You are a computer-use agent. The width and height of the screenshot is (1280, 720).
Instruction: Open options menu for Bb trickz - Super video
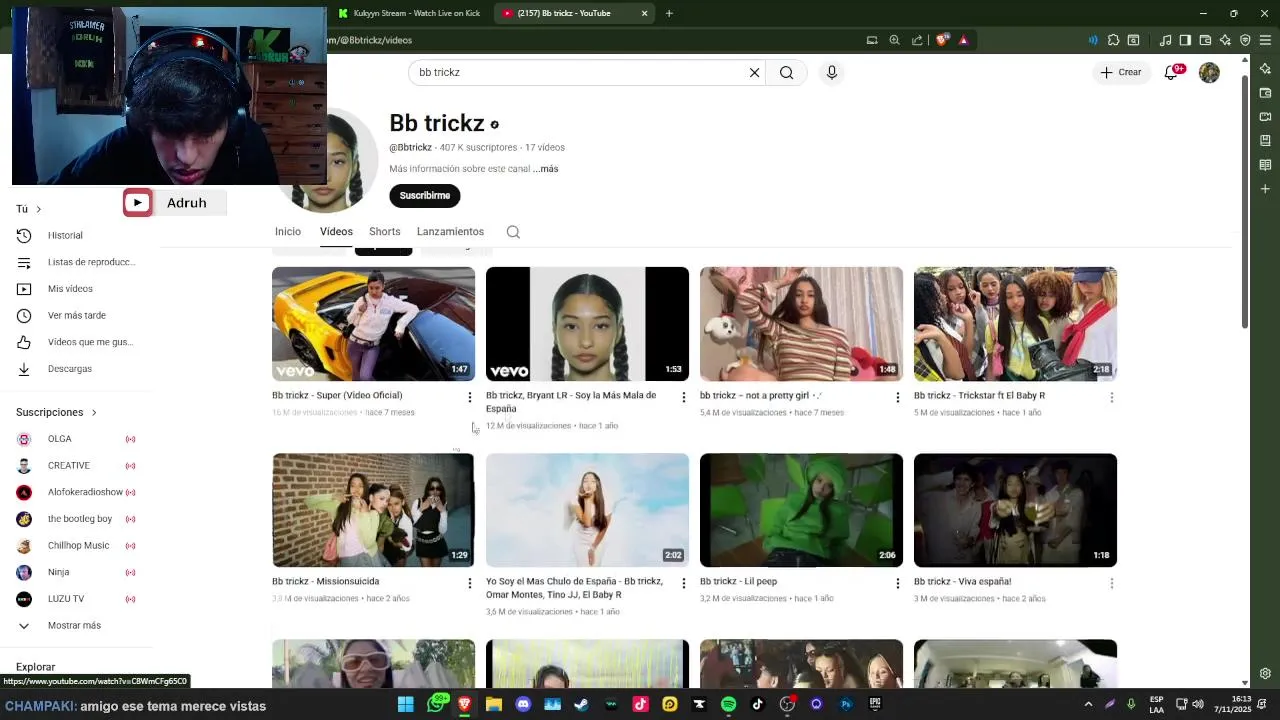pyautogui.click(x=470, y=397)
